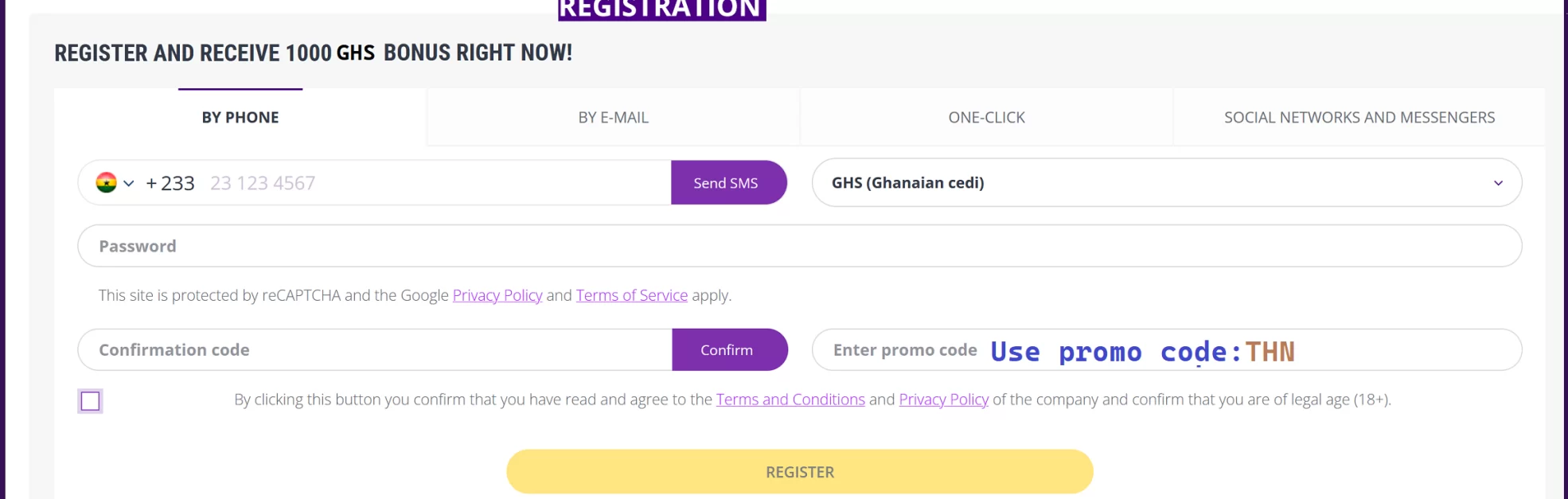The width and height of the screenshot is (1568, 499).
Task: Focus the Password field
Action: (800, 246)
